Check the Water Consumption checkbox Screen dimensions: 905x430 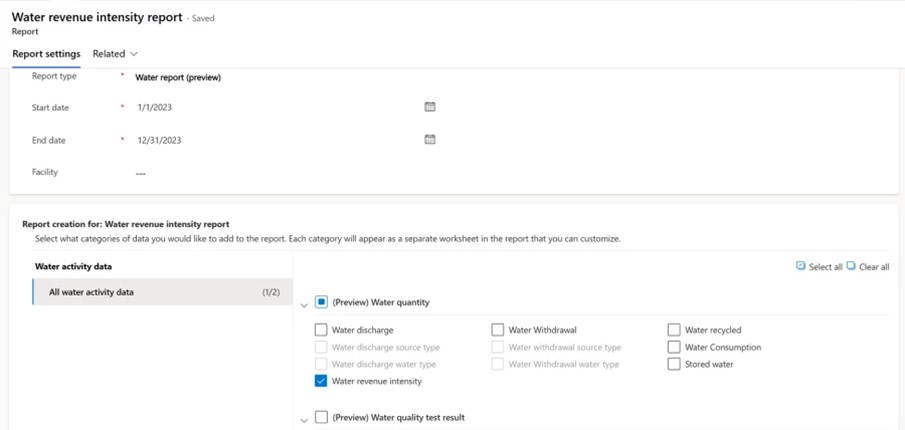point(674,347)
